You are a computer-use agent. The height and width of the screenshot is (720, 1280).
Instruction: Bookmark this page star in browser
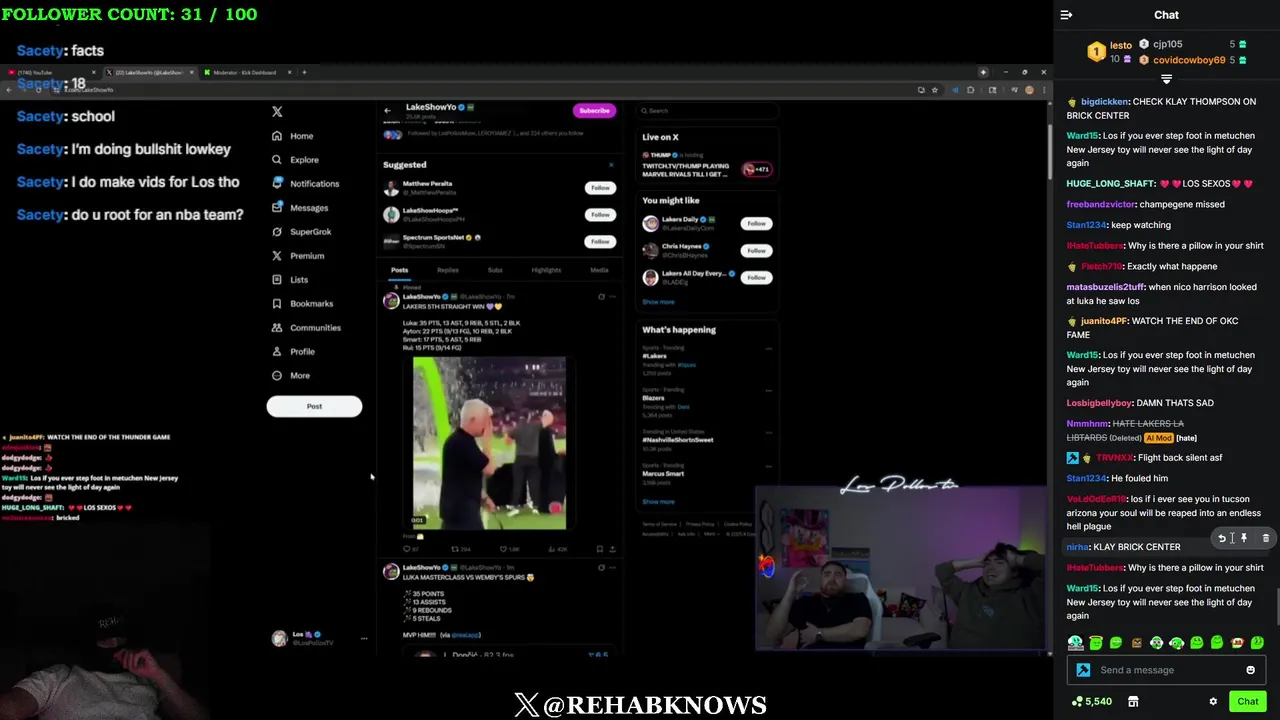click(935, 90)
